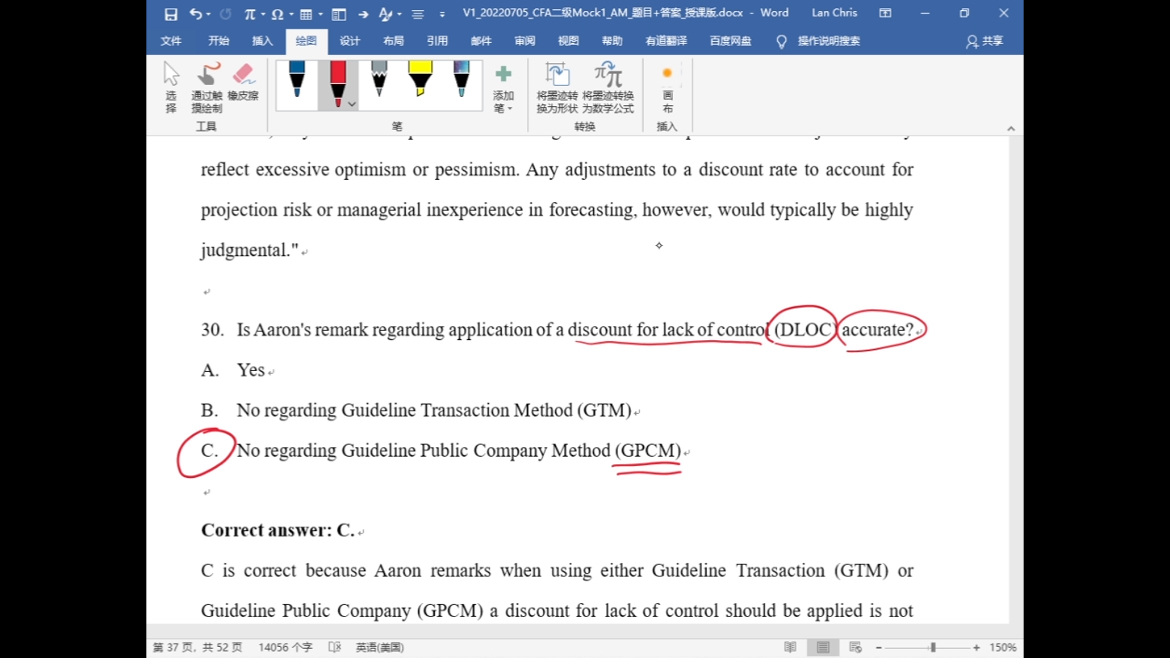Expand the symbol dropdown arrow

tap(291, 13)
